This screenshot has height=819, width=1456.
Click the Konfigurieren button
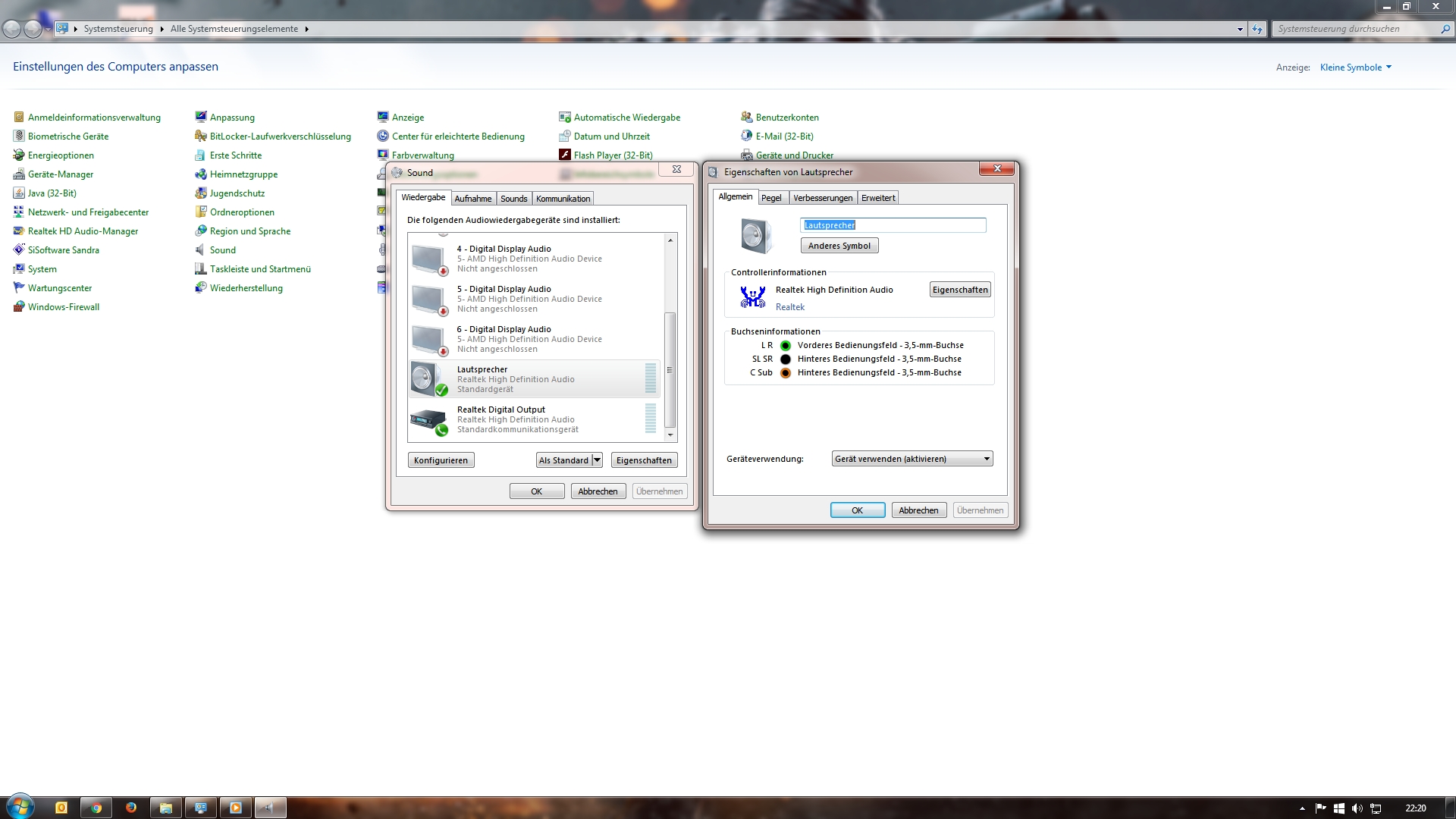[441, 460]
